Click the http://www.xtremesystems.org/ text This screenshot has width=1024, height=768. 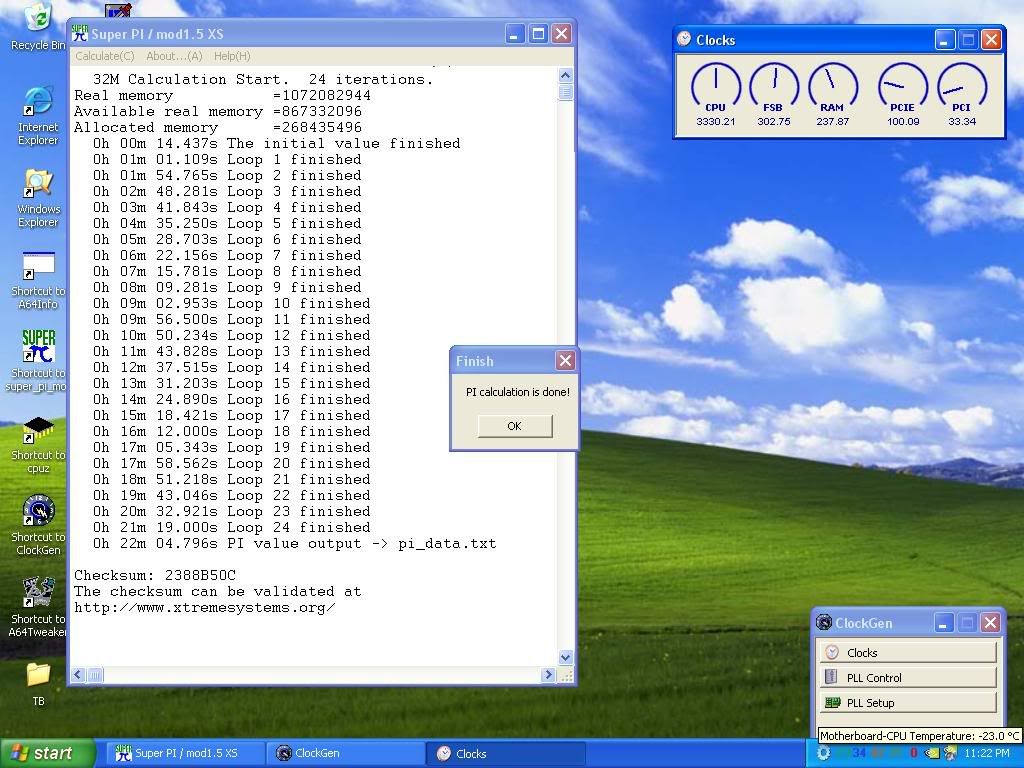click(x=204, y=607)
